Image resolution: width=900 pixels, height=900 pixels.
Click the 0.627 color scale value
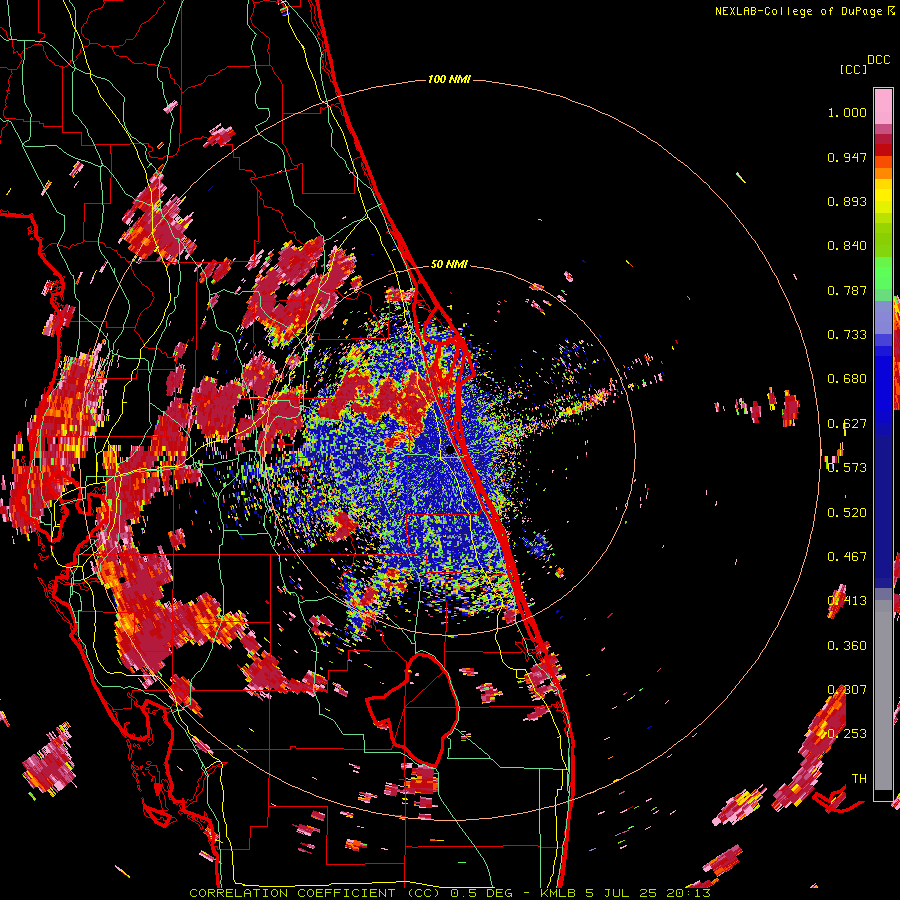847,424
